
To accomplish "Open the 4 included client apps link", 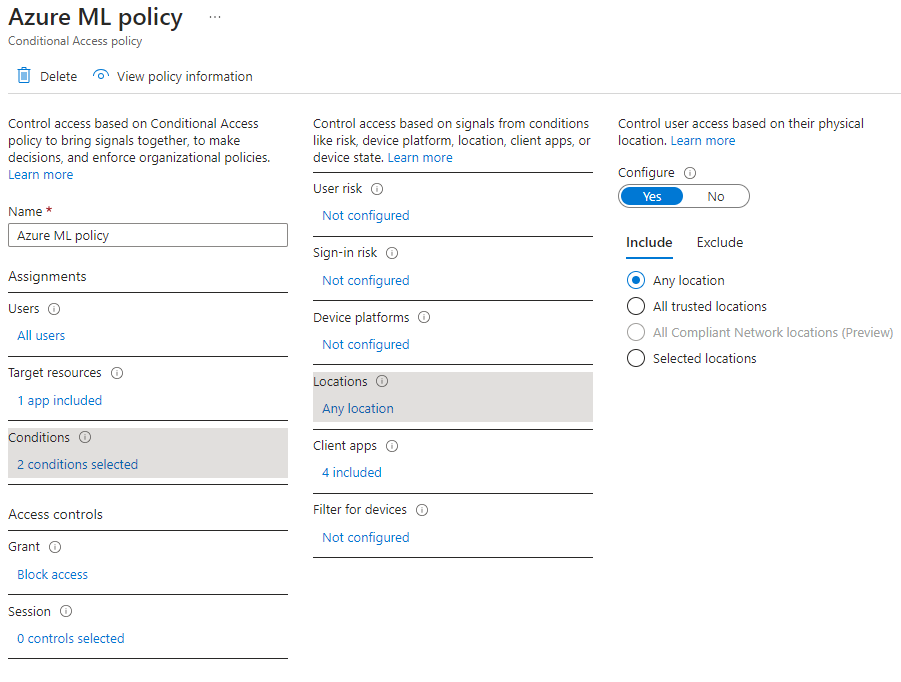I will (352, 473).
